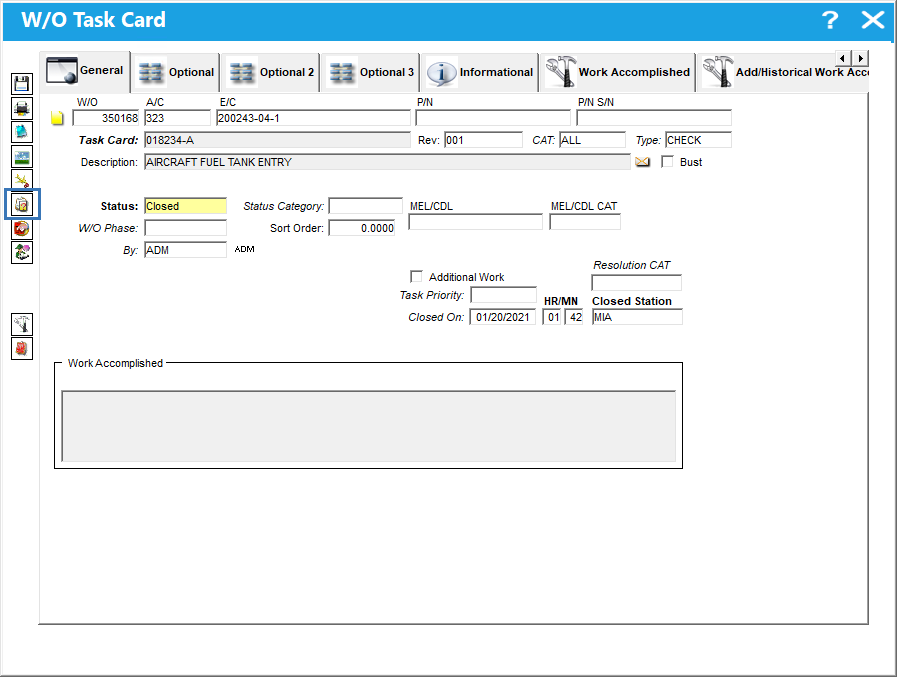Click the blue document icon below Print
The image size is (897, 677).
point(22,132)
